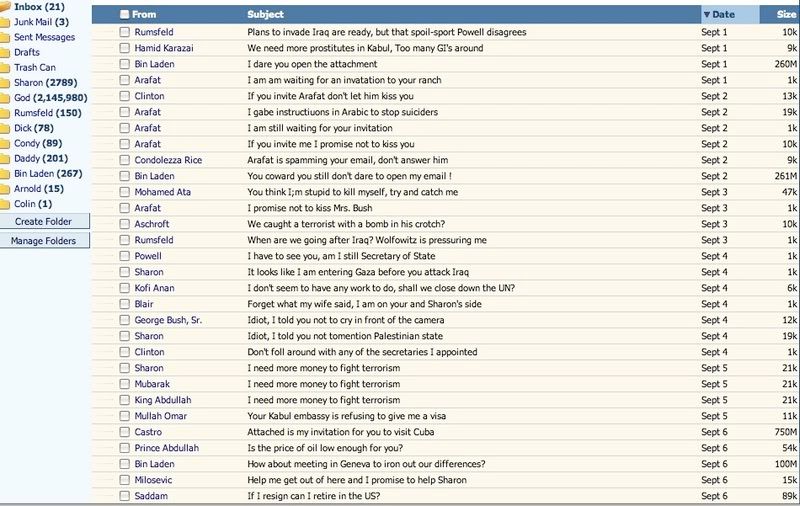Click the God folder icon in sidebar
This screenshot has width=800, height=506.
5,98
